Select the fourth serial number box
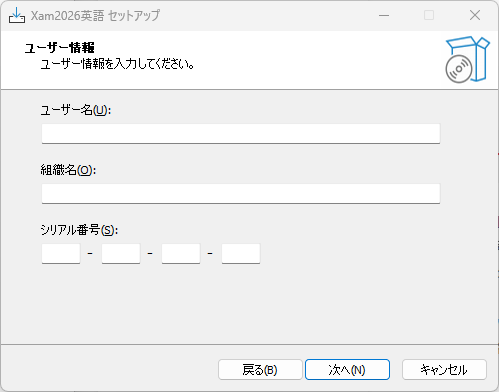Image resolution: width=499 pixels, height=392 pixels. tap(241, 254)
